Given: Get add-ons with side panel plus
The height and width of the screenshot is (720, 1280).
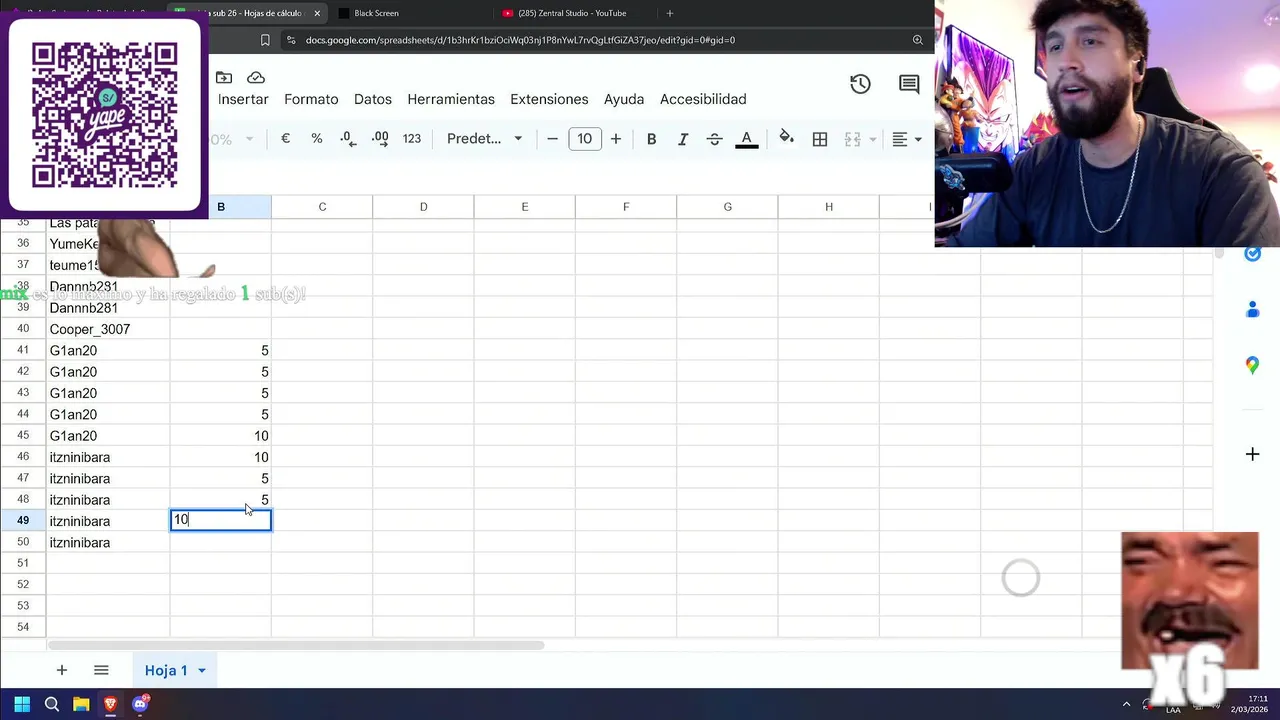Looking at the screenshot, I should click(1252, 454).
